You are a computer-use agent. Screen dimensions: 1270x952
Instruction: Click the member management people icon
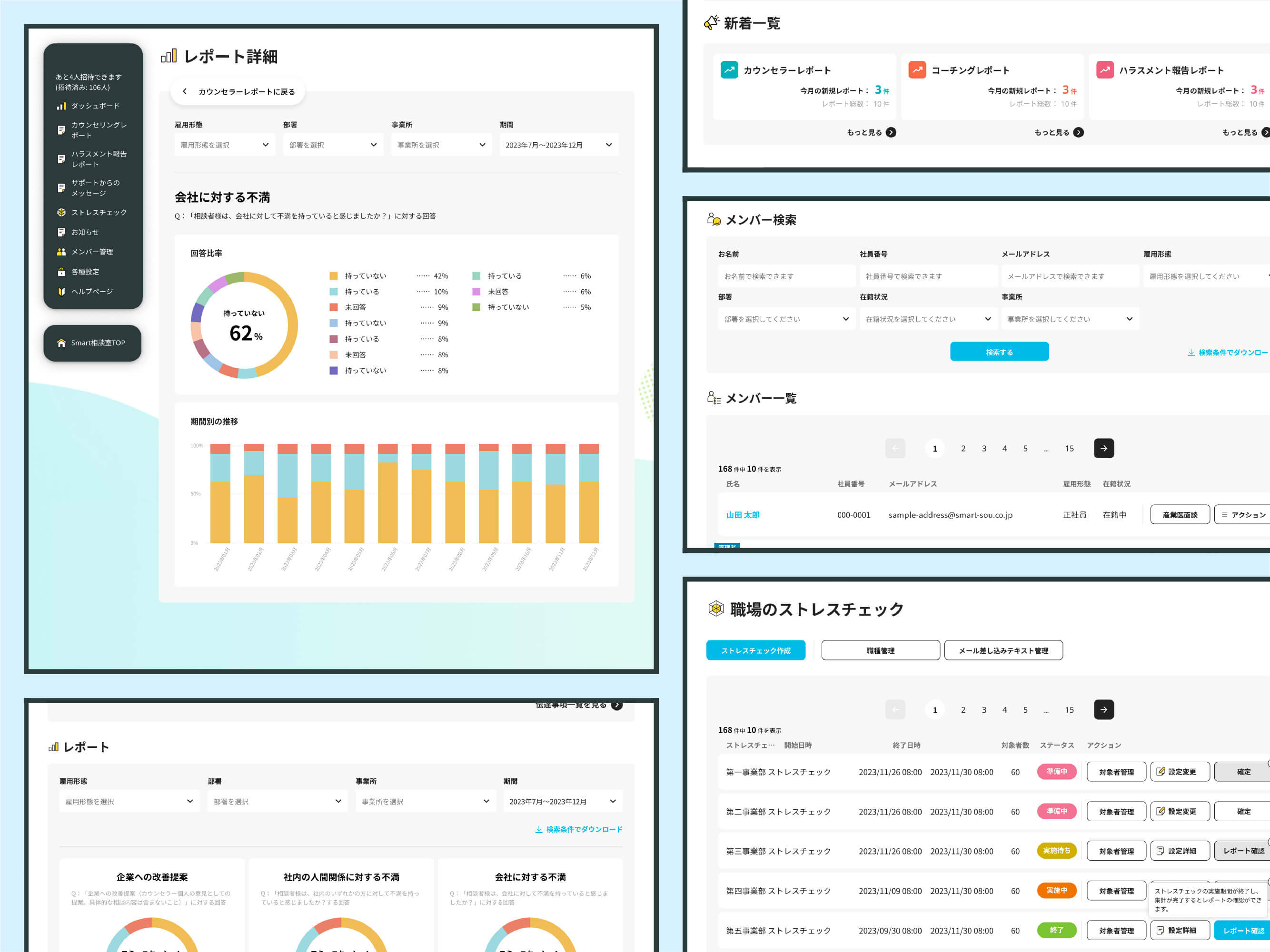coord(61,252)
